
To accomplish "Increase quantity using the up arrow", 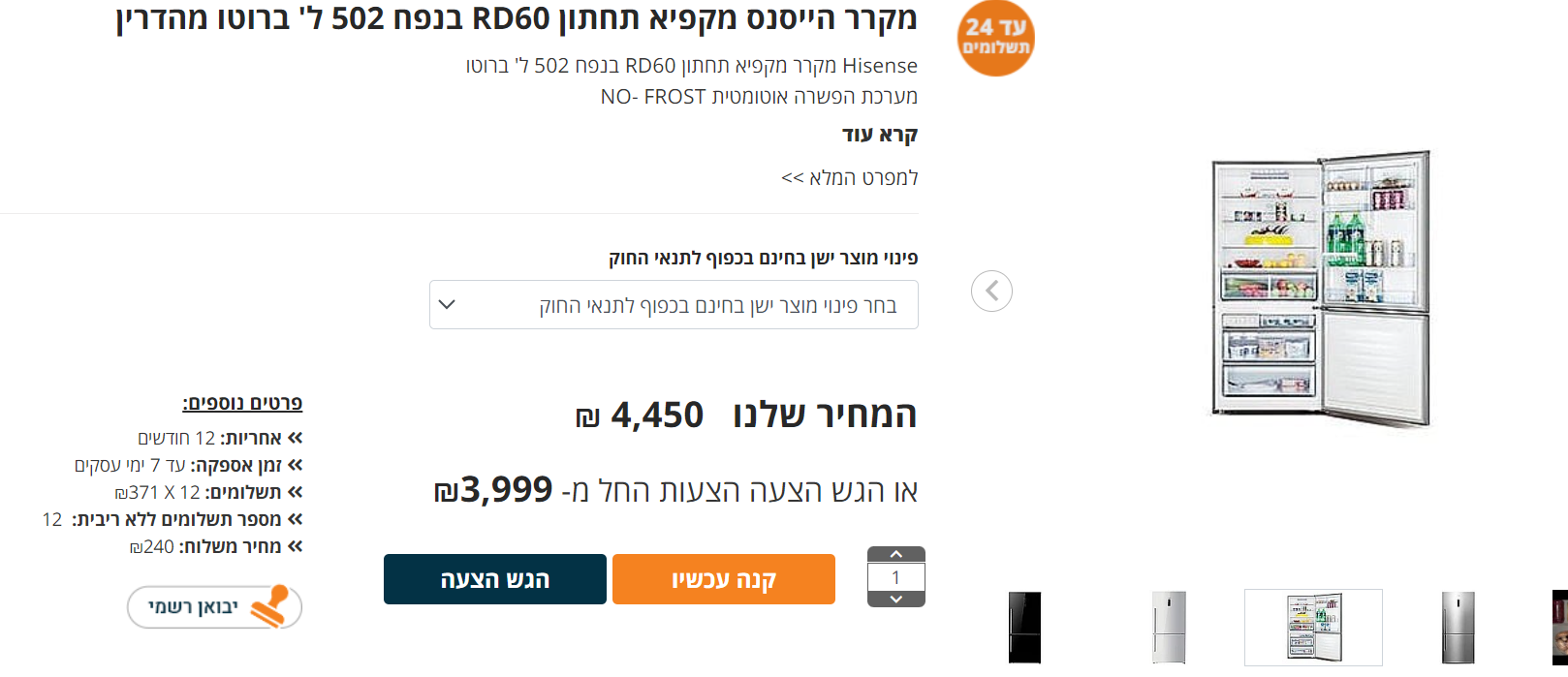I will coord(896,556).
